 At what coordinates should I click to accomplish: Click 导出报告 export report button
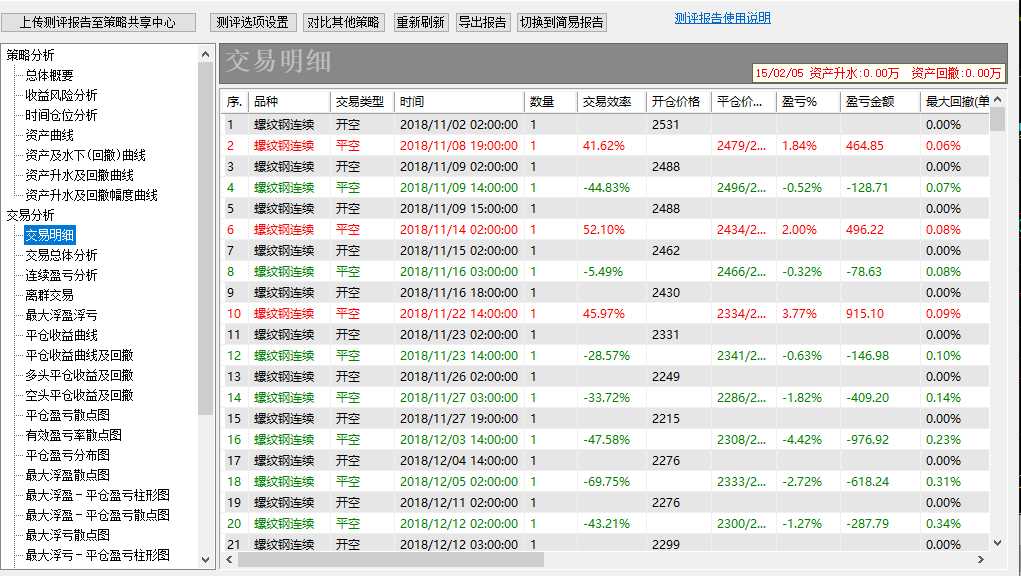click(x=482, y=22)
